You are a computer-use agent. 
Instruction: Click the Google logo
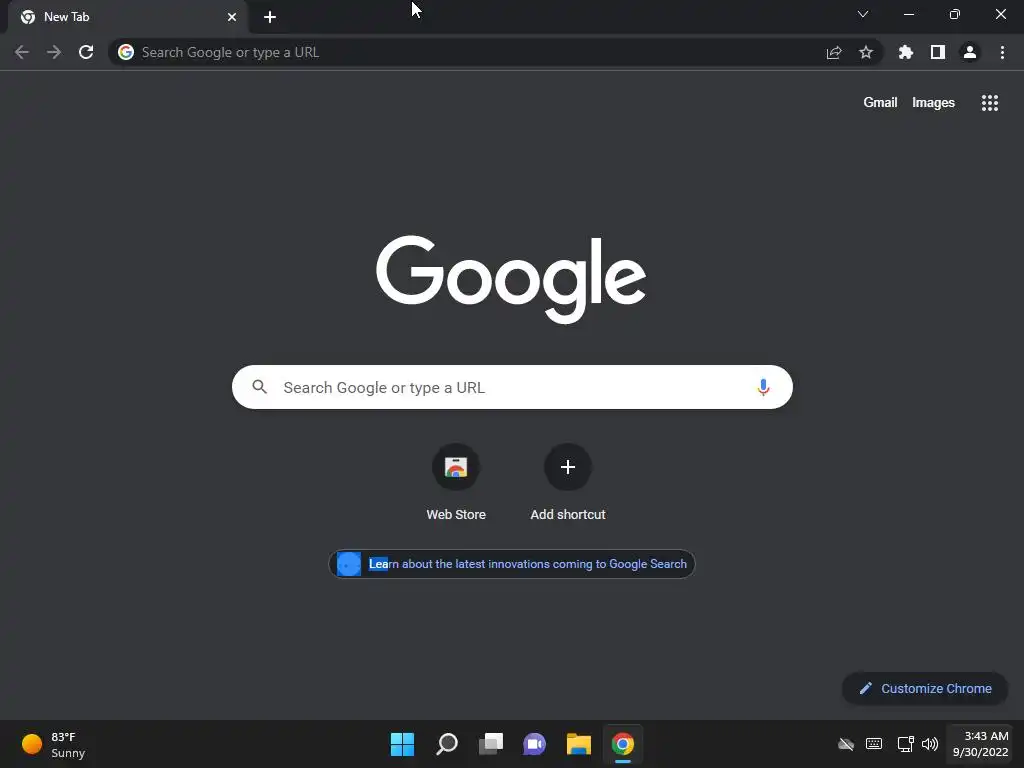[x=511, y=279]
